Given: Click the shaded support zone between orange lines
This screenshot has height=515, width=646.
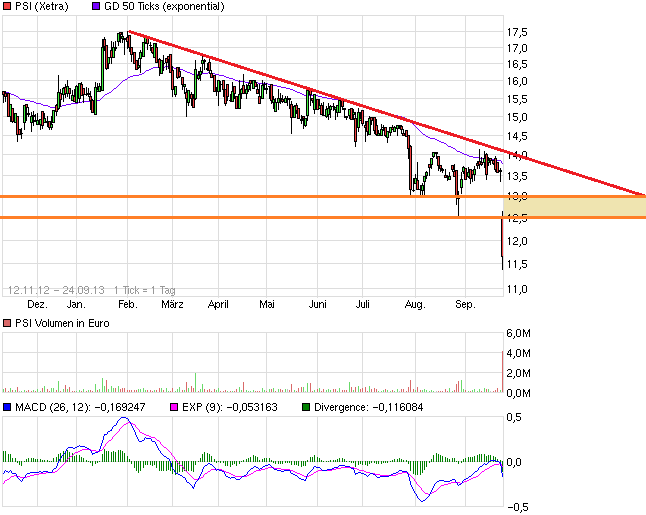Looking at the screenshot, I should [x=575, y=207].
